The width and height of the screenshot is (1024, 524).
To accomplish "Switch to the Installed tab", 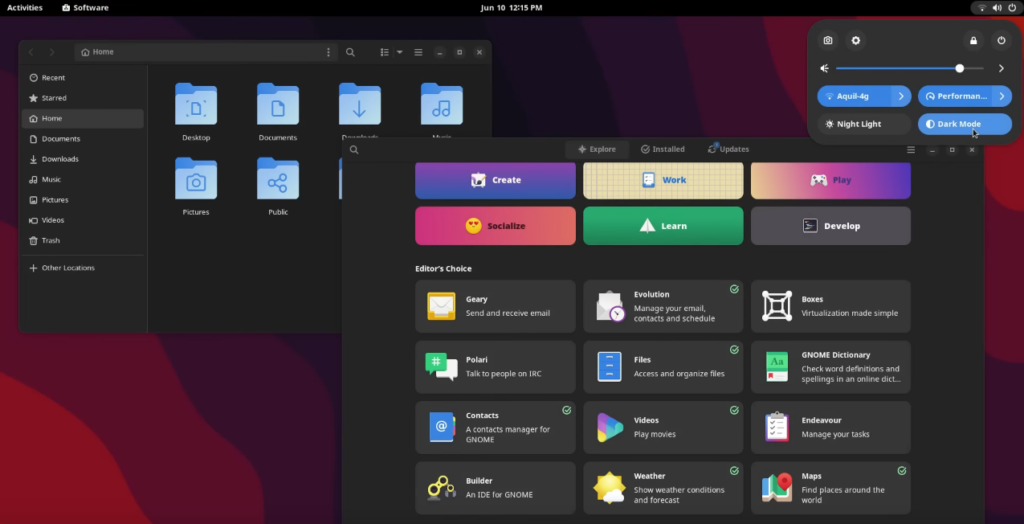I will point(663,150).
